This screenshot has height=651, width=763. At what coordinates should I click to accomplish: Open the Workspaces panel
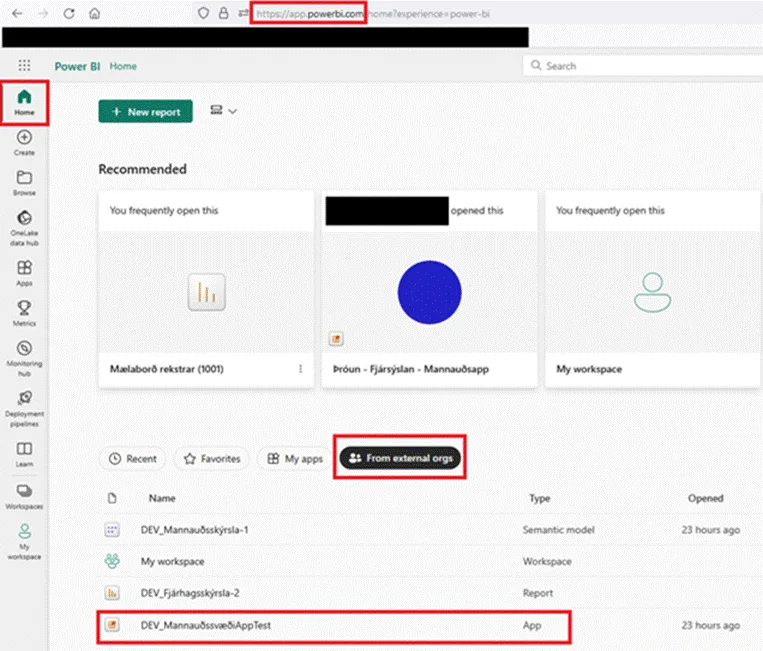coord(24,496)
